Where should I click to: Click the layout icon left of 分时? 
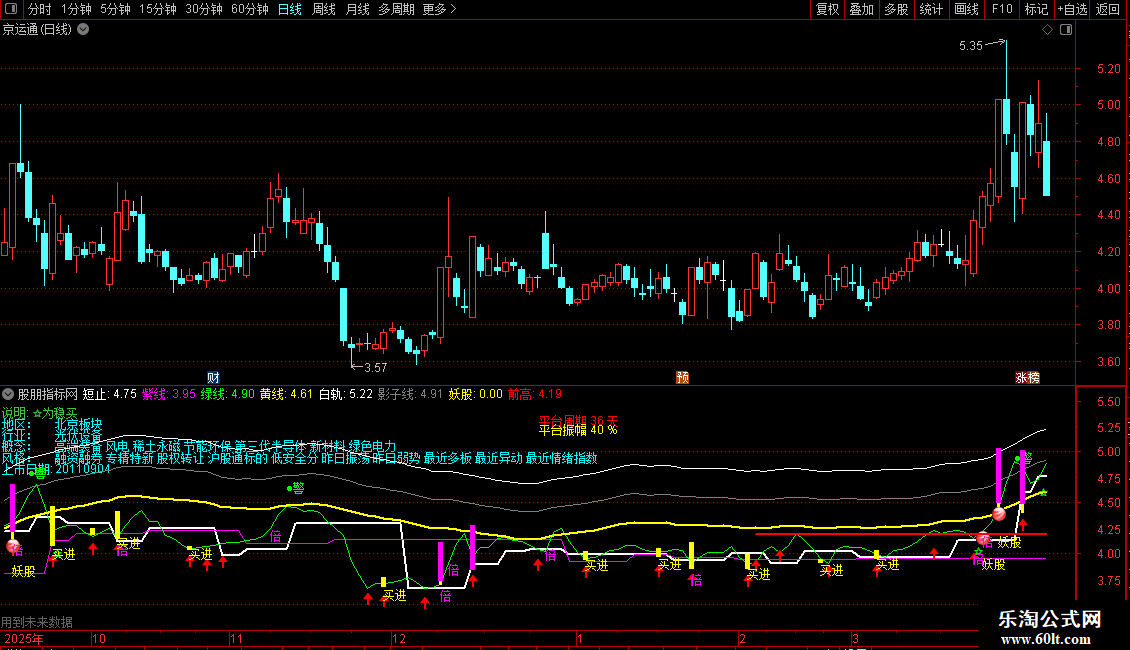point(10,10)
